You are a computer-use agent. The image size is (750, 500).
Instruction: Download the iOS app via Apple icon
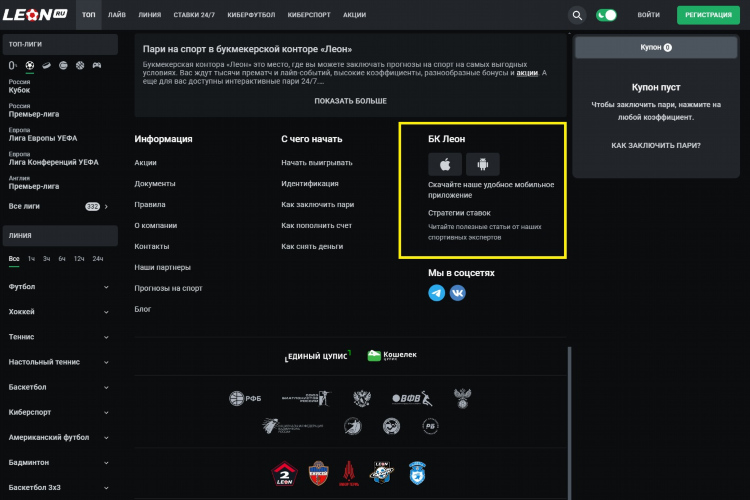(445, 165)
